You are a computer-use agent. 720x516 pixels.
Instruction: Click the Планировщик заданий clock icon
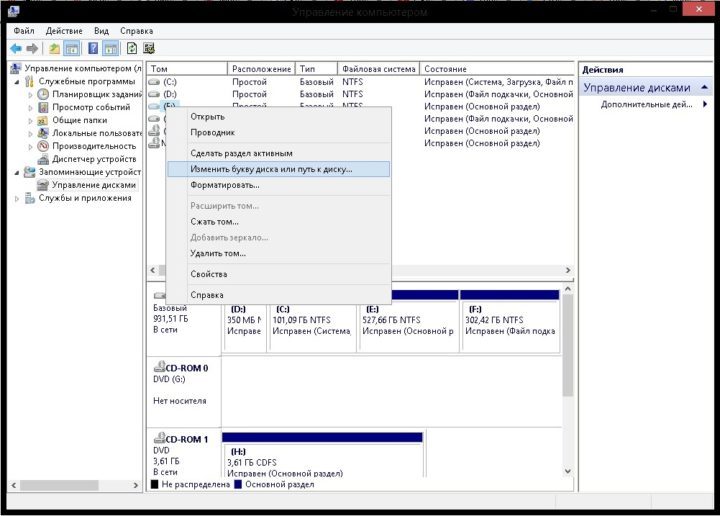pos(43,94)
